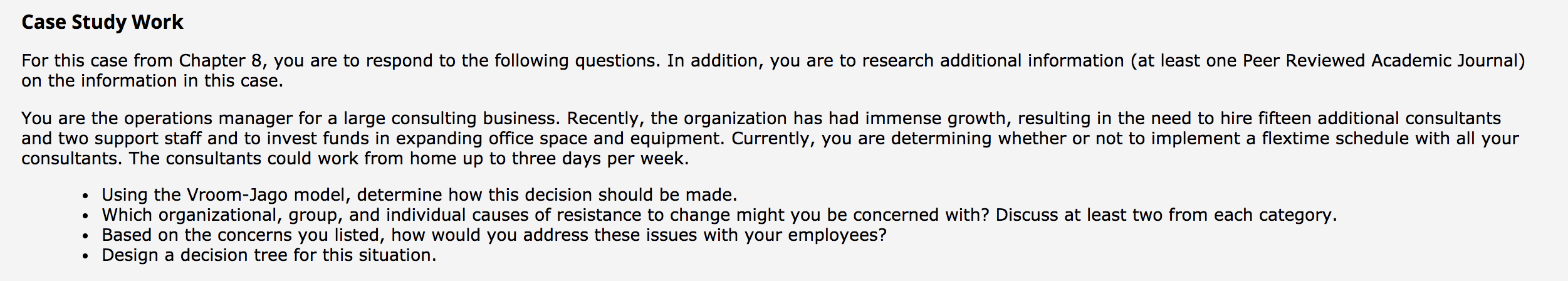Click the bullet before "Based on the concerns"
The height and width of the screenshot is (281, 1568).
point(86,236)
